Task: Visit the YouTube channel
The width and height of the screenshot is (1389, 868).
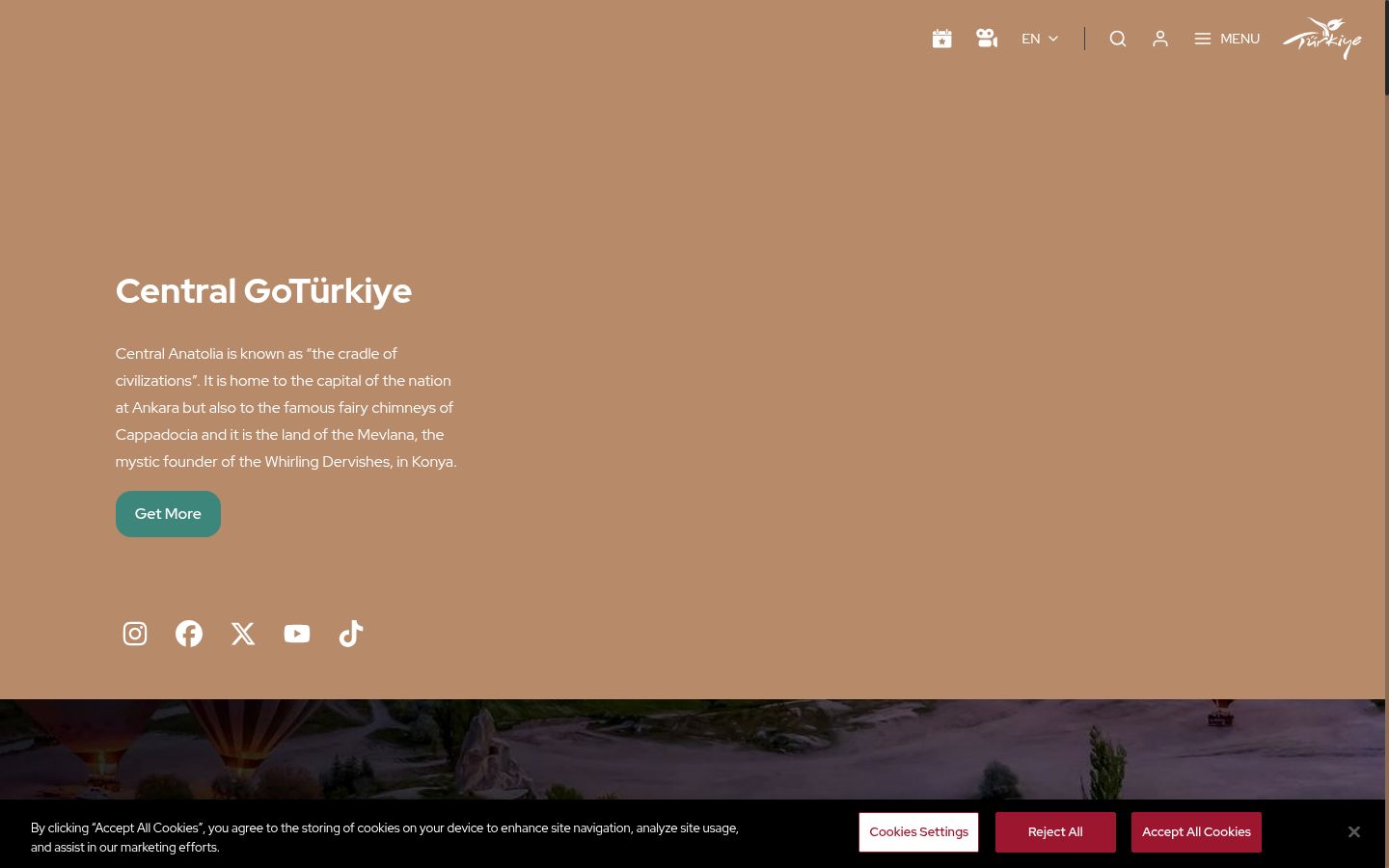Action: 297,634
